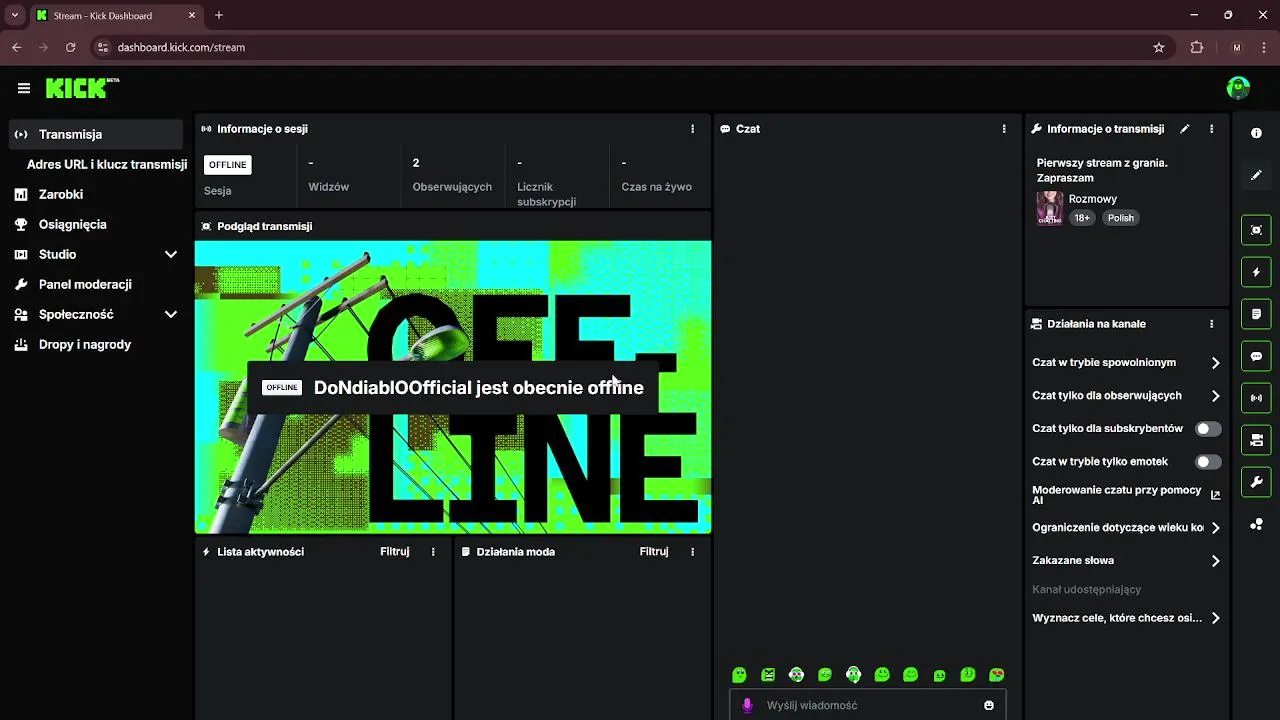1280x720 pixels.
Task: Open the Wyznacz cele arrow
Action: click(1215, 619)
